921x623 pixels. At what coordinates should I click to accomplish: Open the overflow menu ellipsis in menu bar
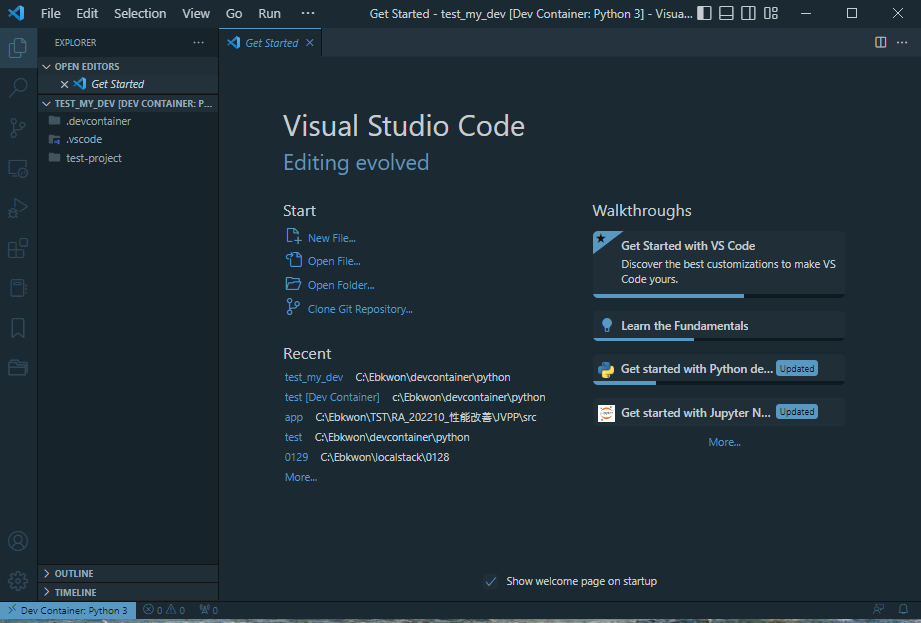point(308,13)
